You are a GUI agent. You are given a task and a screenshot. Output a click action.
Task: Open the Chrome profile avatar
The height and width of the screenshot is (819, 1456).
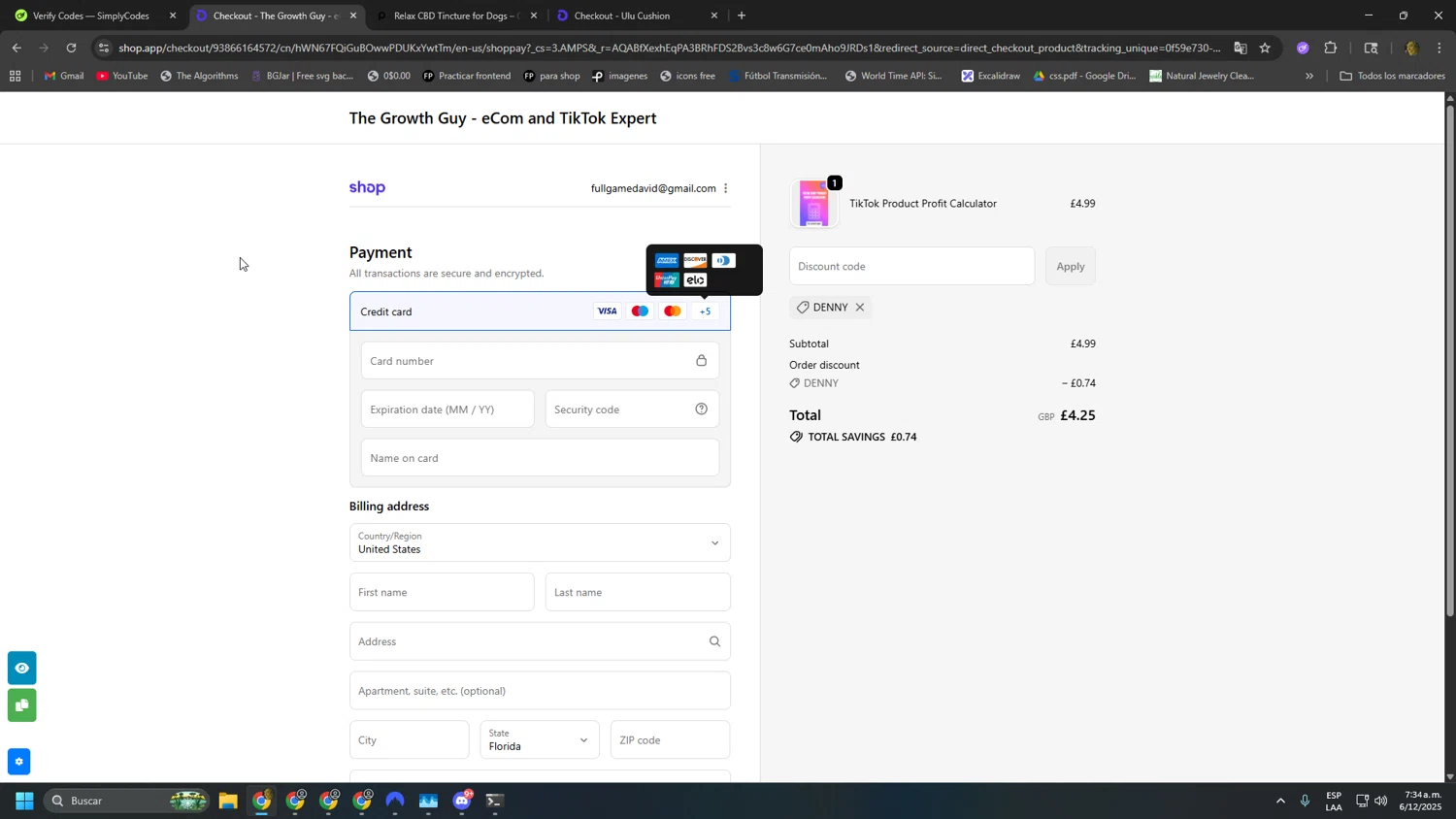pyautogui.click(x=1411, y=48)
